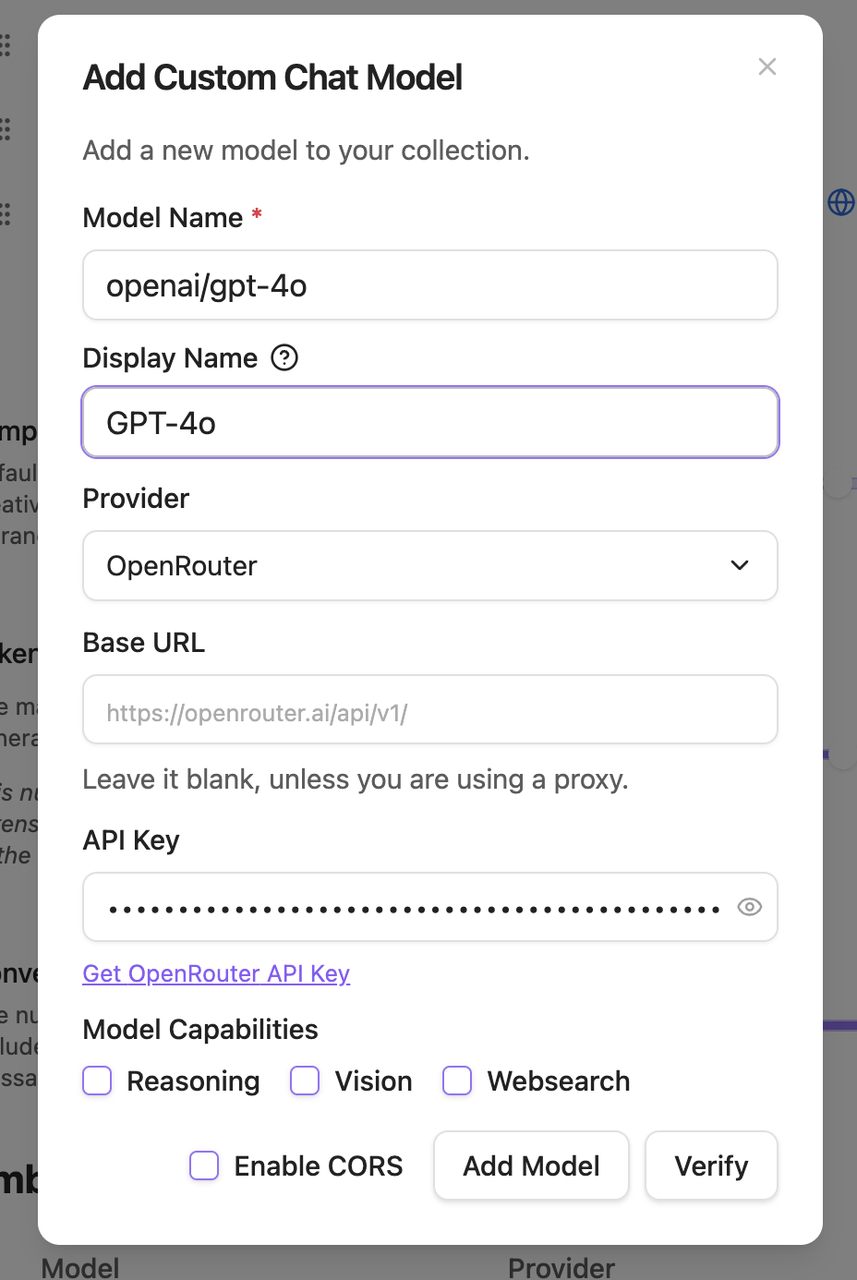
Task: Click the "Model" column header behind the dialog
Action: click(80, 1268)
